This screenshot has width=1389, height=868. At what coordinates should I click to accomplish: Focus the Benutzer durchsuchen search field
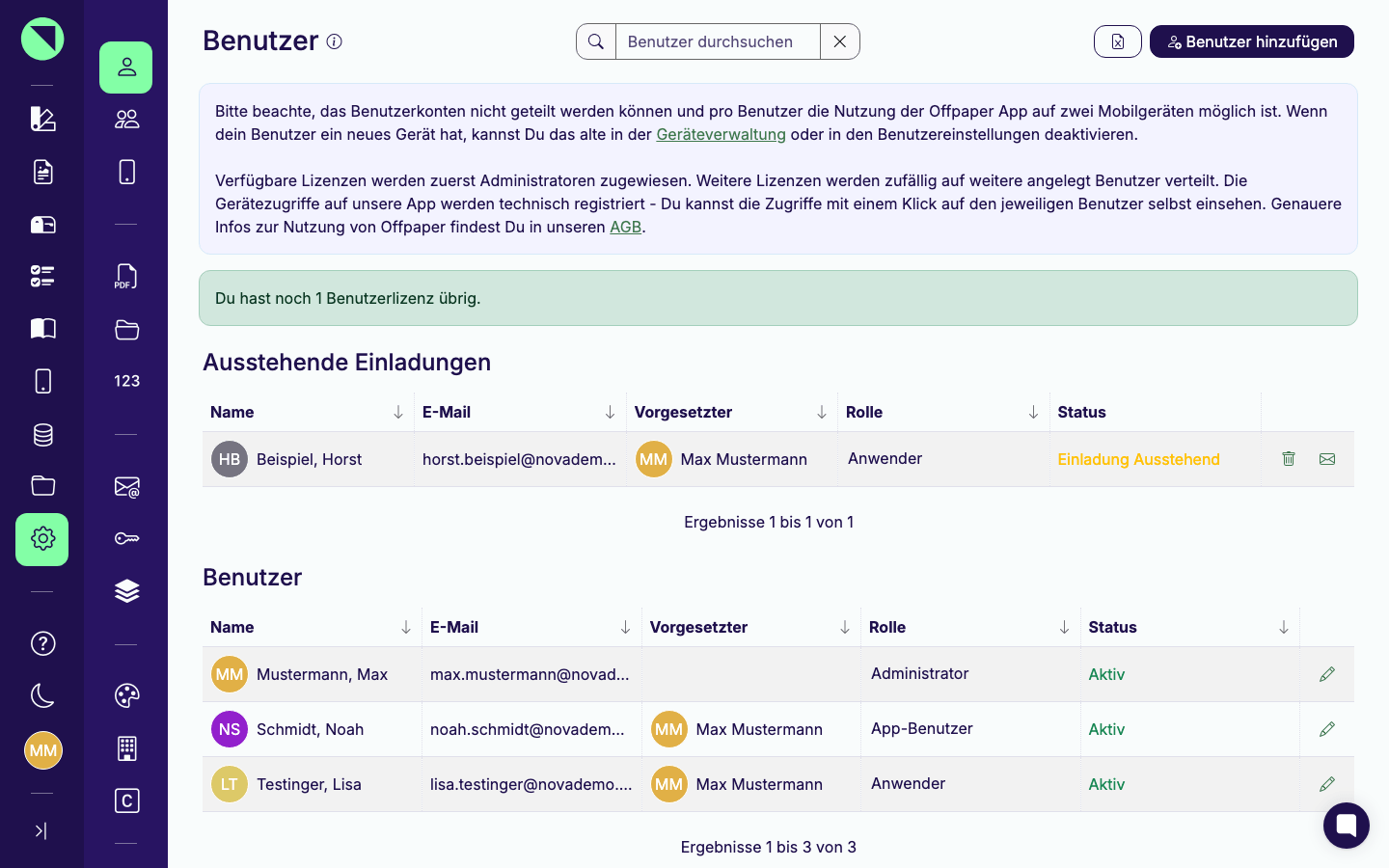pyautogui.click(x=718, y=41)
